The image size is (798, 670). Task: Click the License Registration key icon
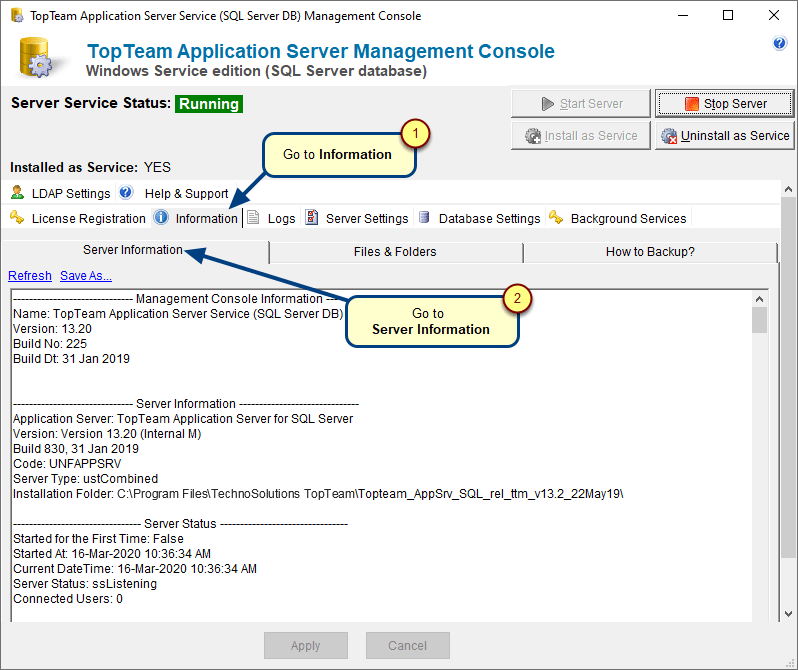click(17, 217)
